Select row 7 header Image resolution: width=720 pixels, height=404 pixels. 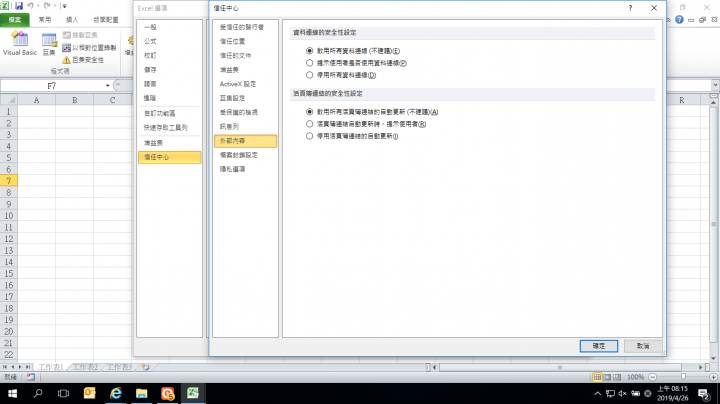[8, 181]
